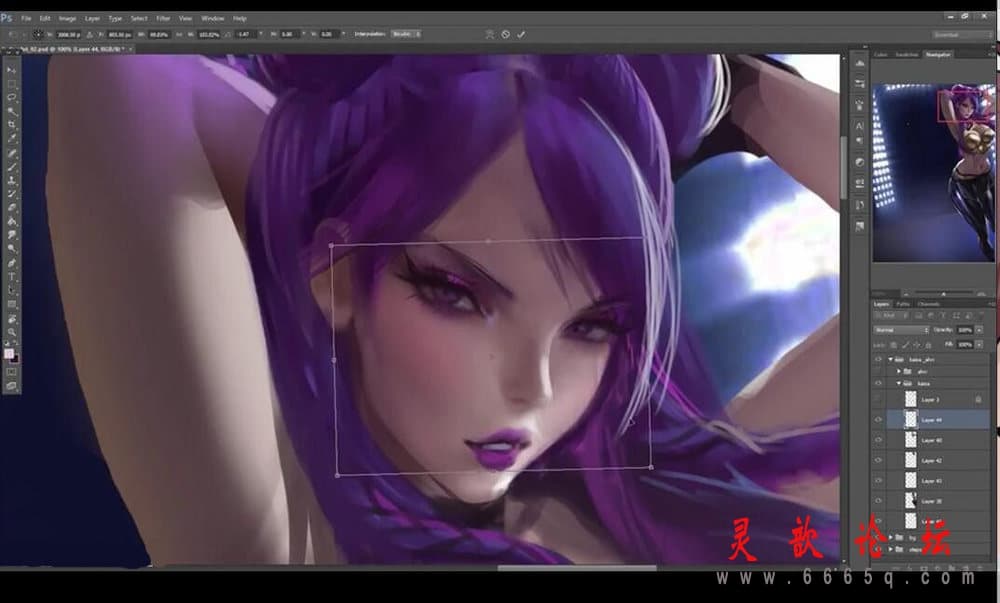The width and height of the screenshot is (1000, 603).
Task: Commit the transform with the checkmark
Action: 521,34
